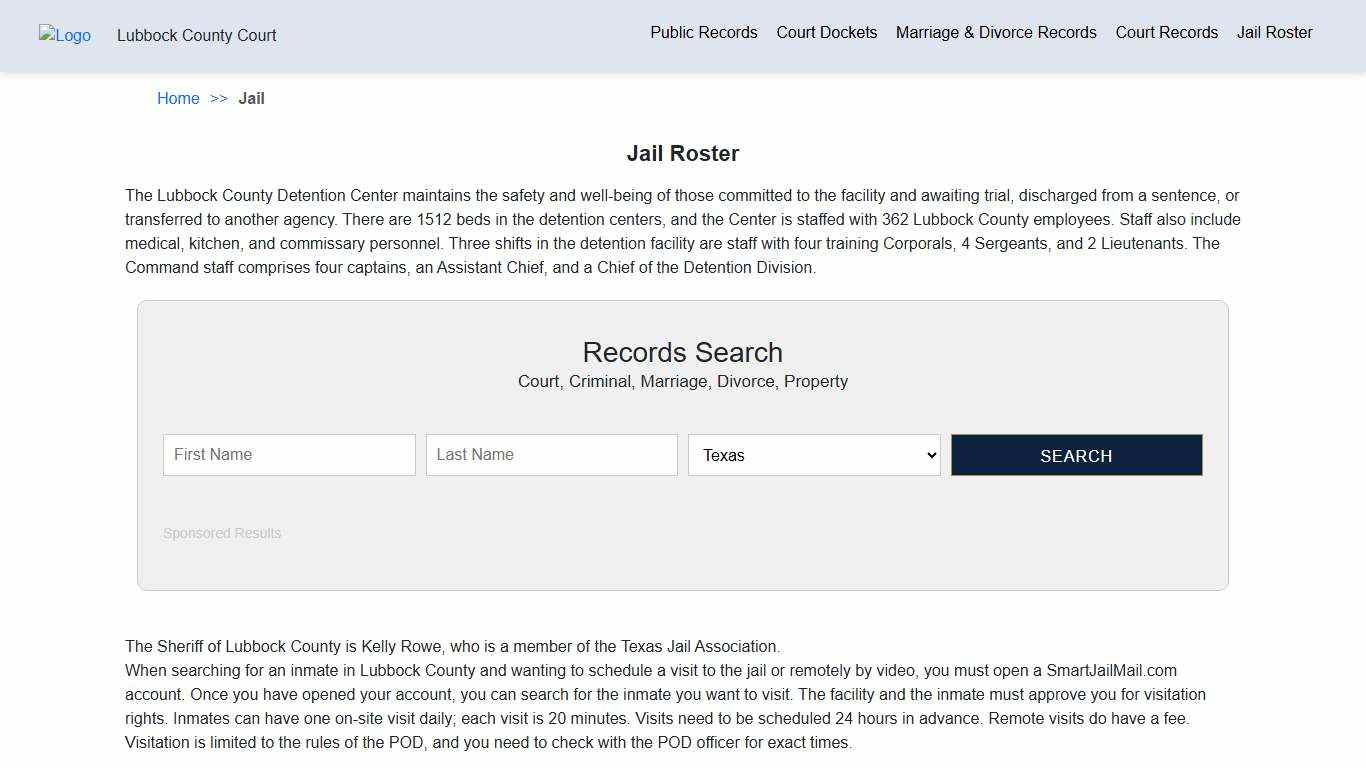Screen dimensions: 1366x768
Task: Navigate to Marriage & Divorce Records
Action: click(996, 32)
